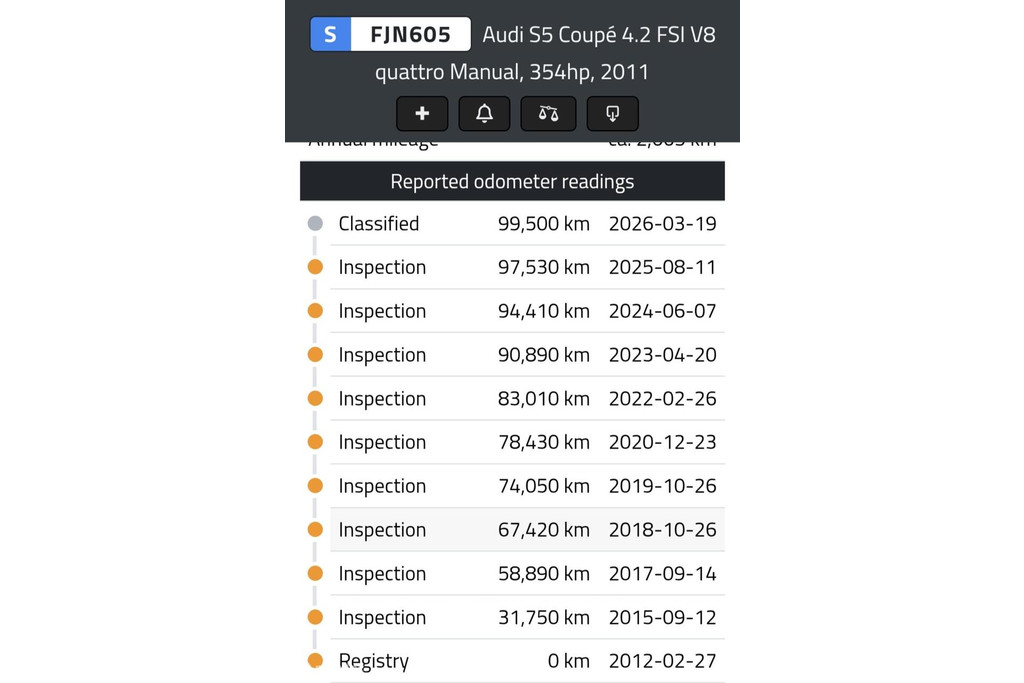Click the Reported odometer readings header

(512, 182)
